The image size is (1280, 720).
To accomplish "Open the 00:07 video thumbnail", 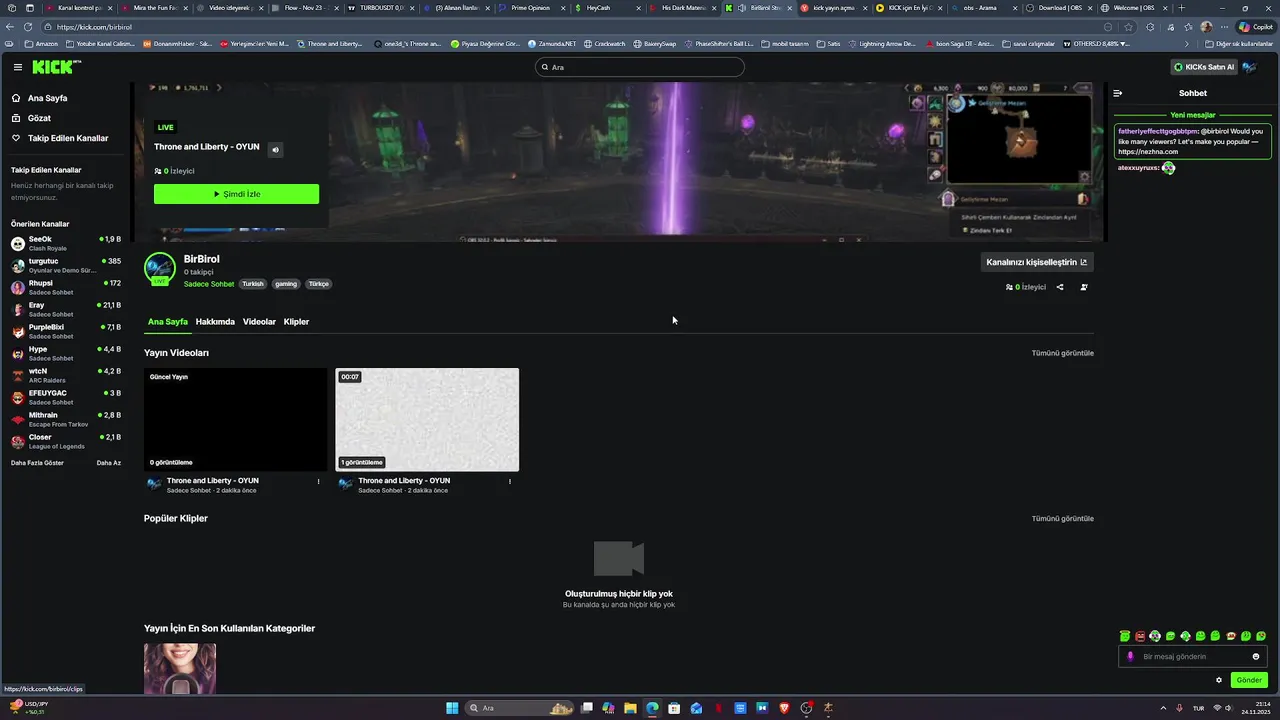I will coord(427,419).
